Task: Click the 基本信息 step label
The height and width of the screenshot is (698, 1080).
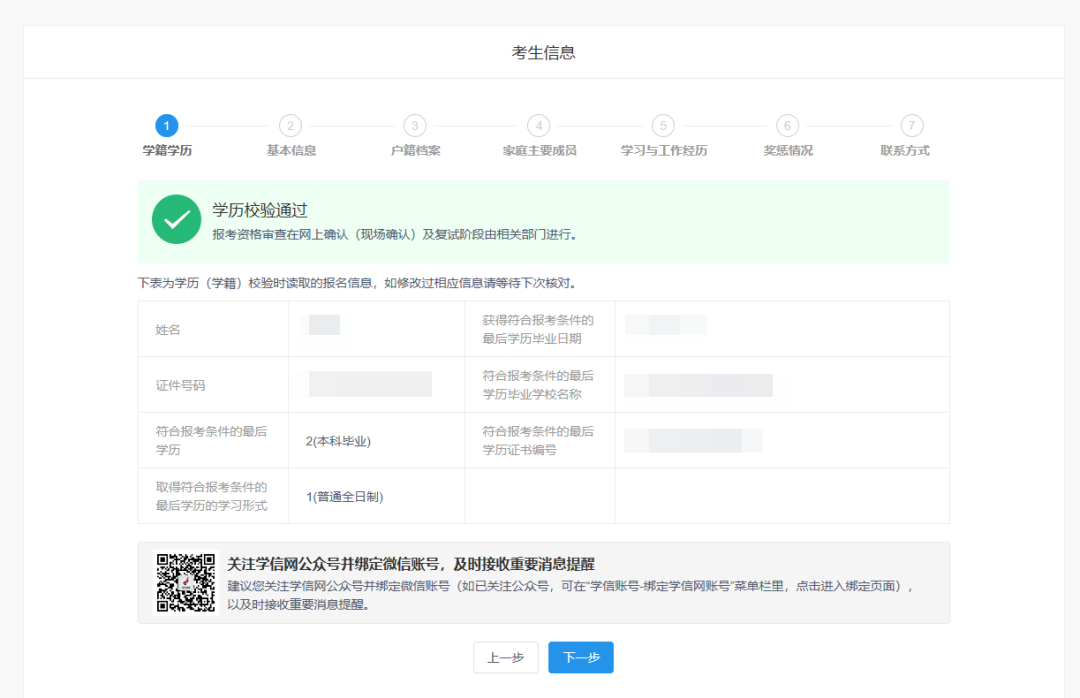Action: 291,150
